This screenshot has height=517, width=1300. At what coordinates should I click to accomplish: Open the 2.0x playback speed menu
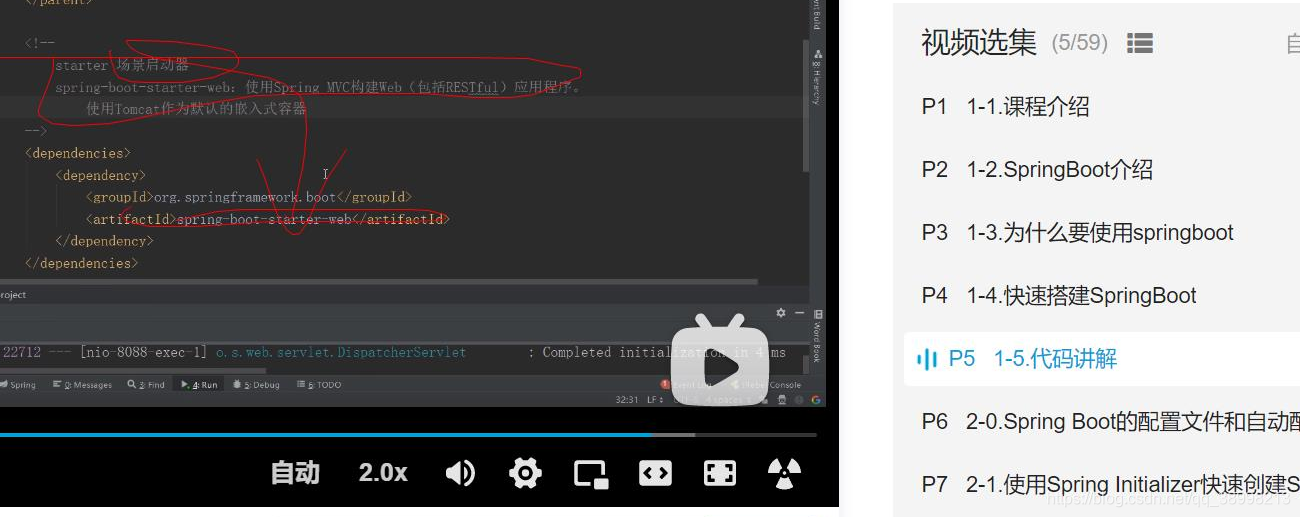[383, 473]
